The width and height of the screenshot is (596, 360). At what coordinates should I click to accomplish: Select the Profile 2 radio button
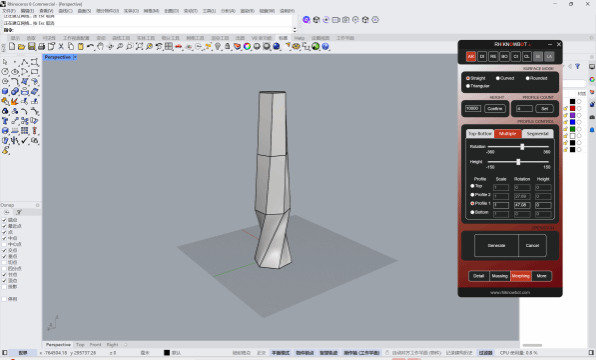tap(472, 195)
